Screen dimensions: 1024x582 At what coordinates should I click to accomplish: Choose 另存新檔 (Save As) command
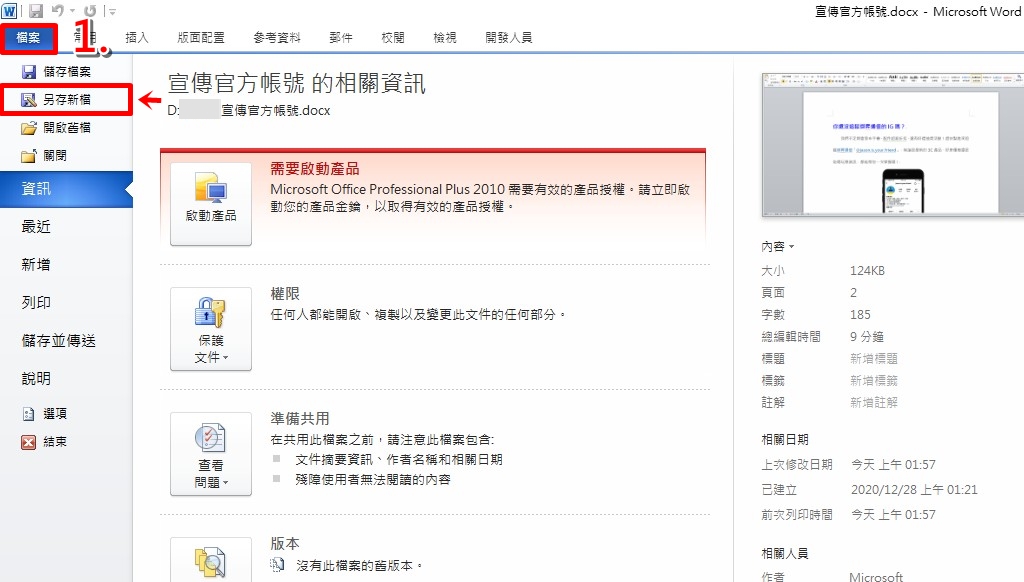pyautogui.click(x=67, y=99)
